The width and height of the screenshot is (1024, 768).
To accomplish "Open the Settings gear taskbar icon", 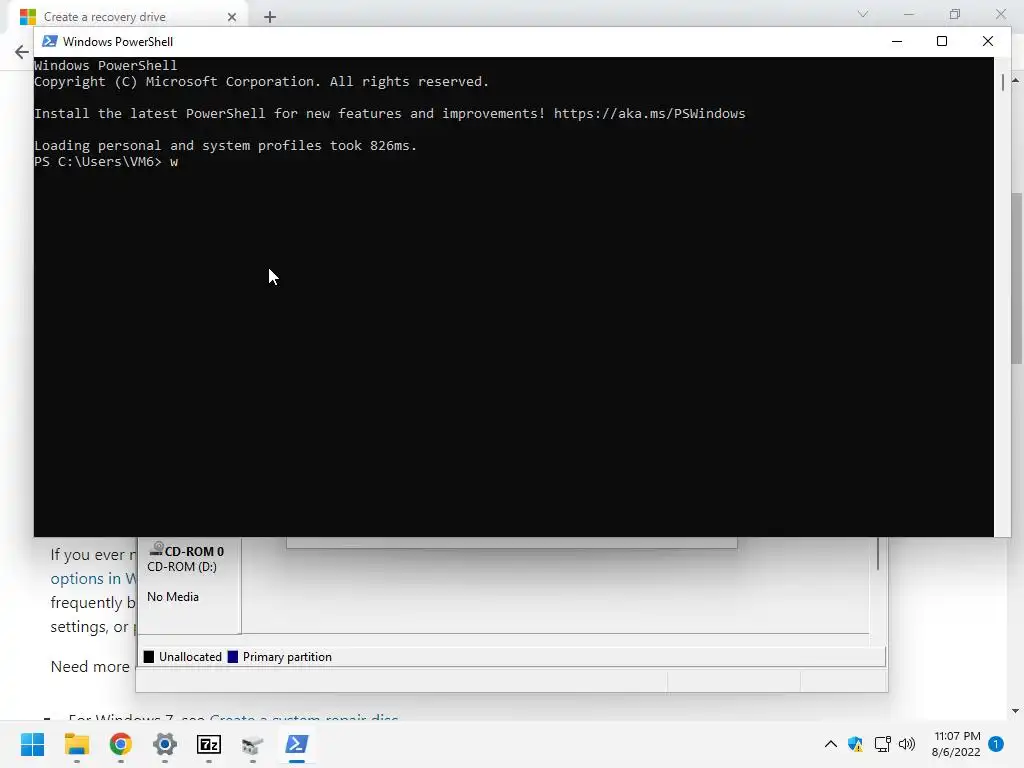I will pos(165,744).
